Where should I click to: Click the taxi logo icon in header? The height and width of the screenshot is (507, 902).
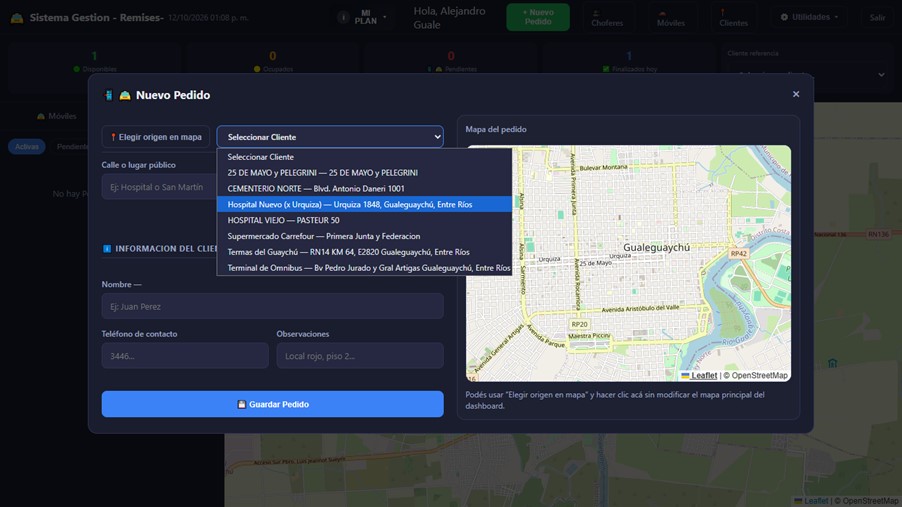pyautogui.click(x=17, y=18)
